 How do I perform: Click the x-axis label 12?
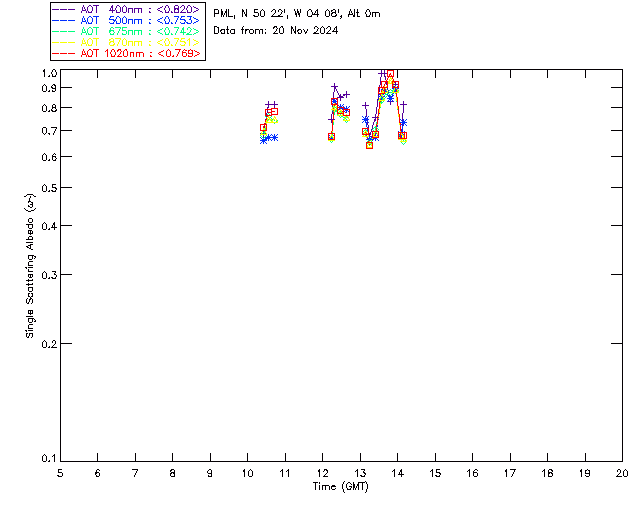click(x=322, y=473)
